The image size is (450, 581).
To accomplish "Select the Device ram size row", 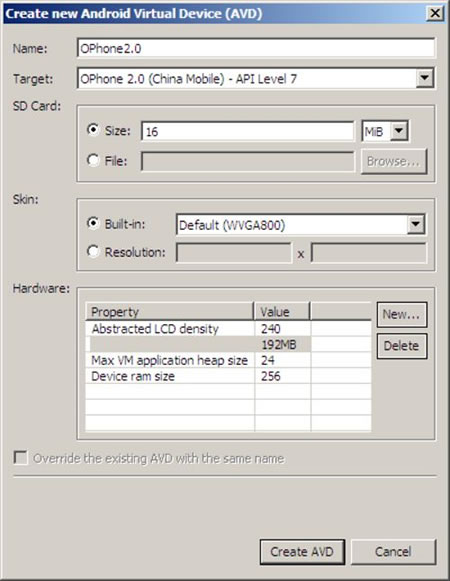I will [228, 376].
